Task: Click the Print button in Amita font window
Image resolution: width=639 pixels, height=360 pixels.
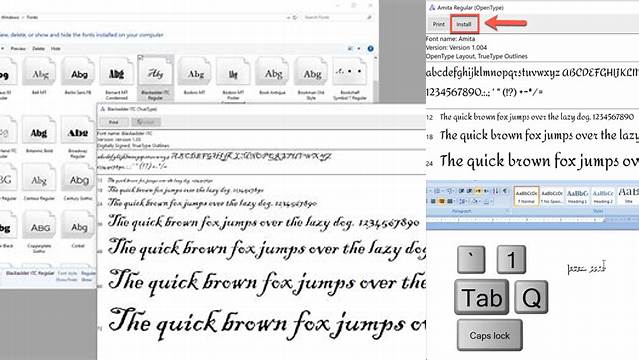Action: click(x=438, y=24)
